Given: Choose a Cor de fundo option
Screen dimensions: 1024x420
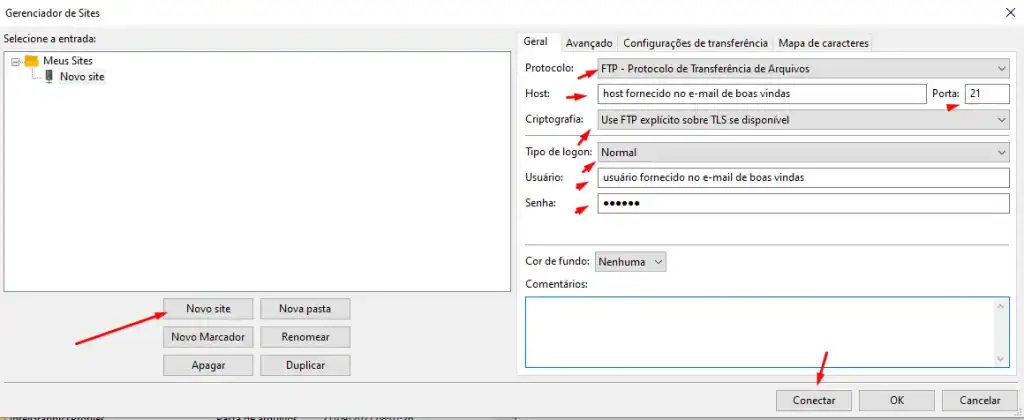Looking at the screenshot, I should pyautogui.click(x=630, y=261).
